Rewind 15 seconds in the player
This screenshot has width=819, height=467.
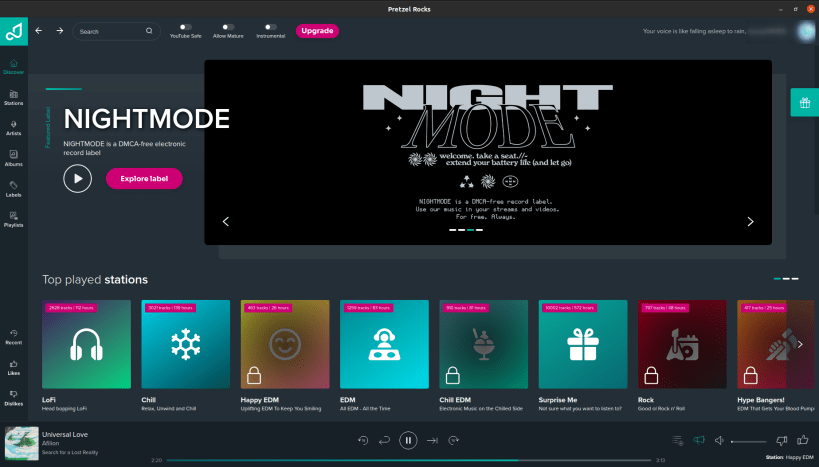[x=363, y=440]
